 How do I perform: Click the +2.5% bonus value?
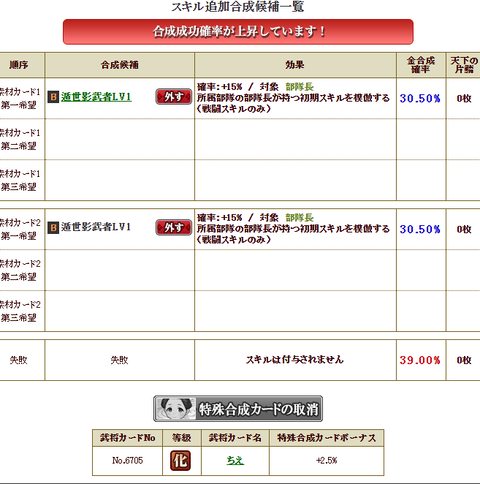(x=327, y=461)
